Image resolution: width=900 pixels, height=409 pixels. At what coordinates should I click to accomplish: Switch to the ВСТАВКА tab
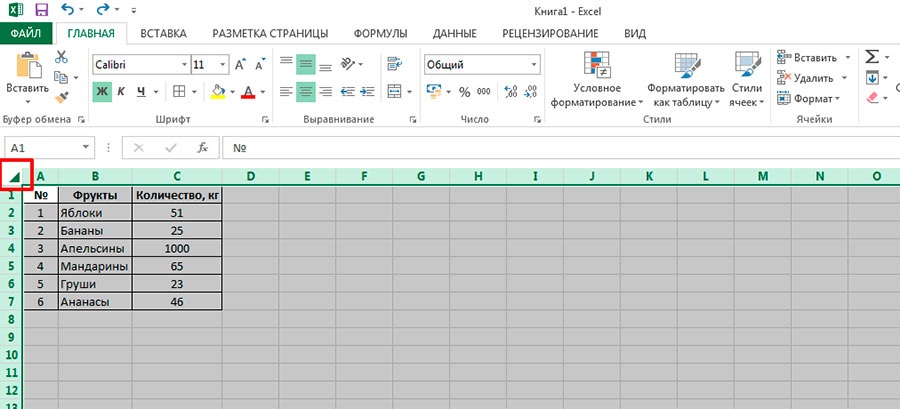(163, 33)
